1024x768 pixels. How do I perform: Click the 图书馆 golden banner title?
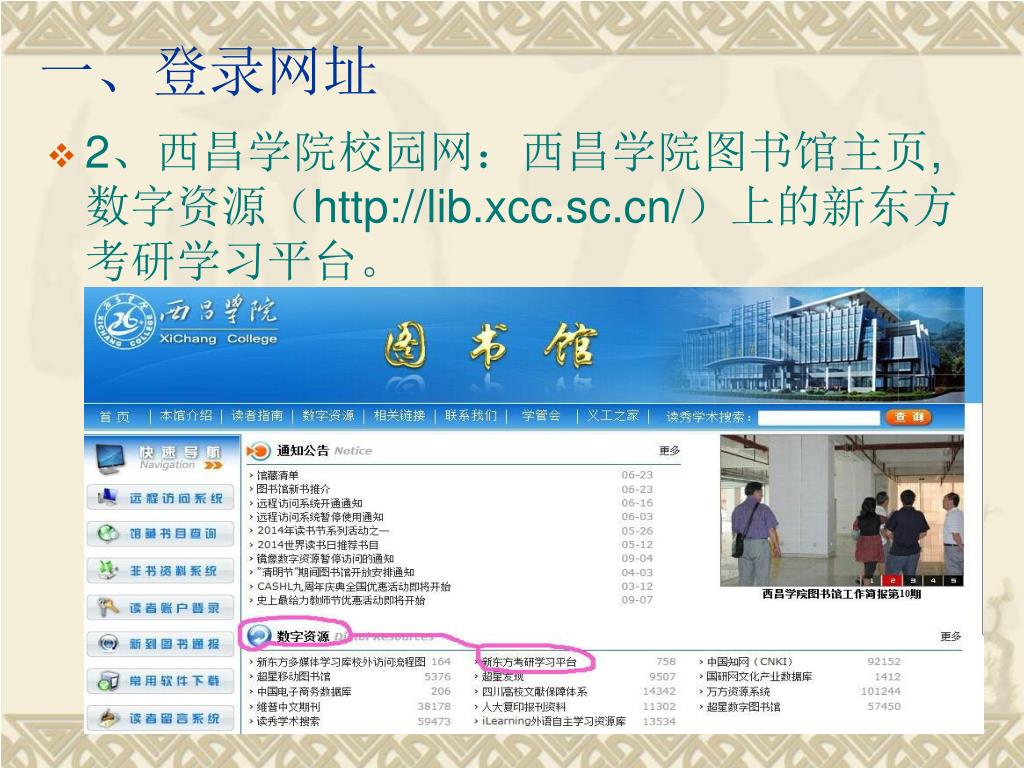(x=491, y=347)
